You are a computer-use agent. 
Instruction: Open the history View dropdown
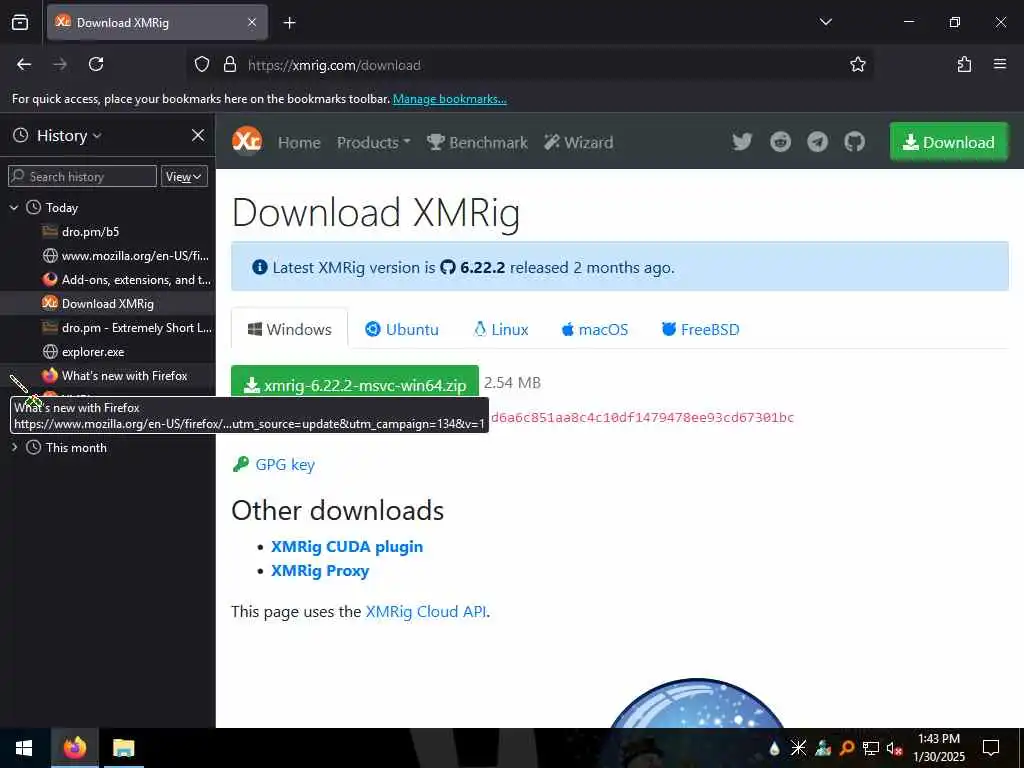point(184,176)
